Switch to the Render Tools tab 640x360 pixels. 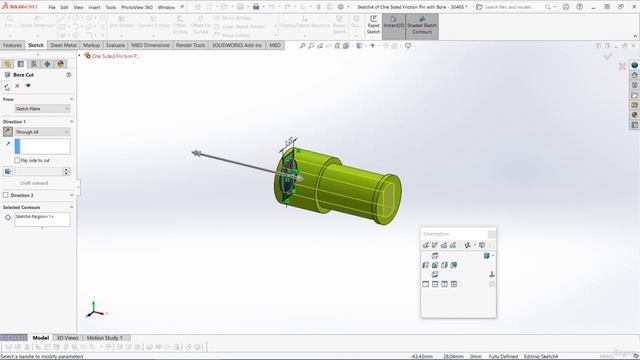190,45
